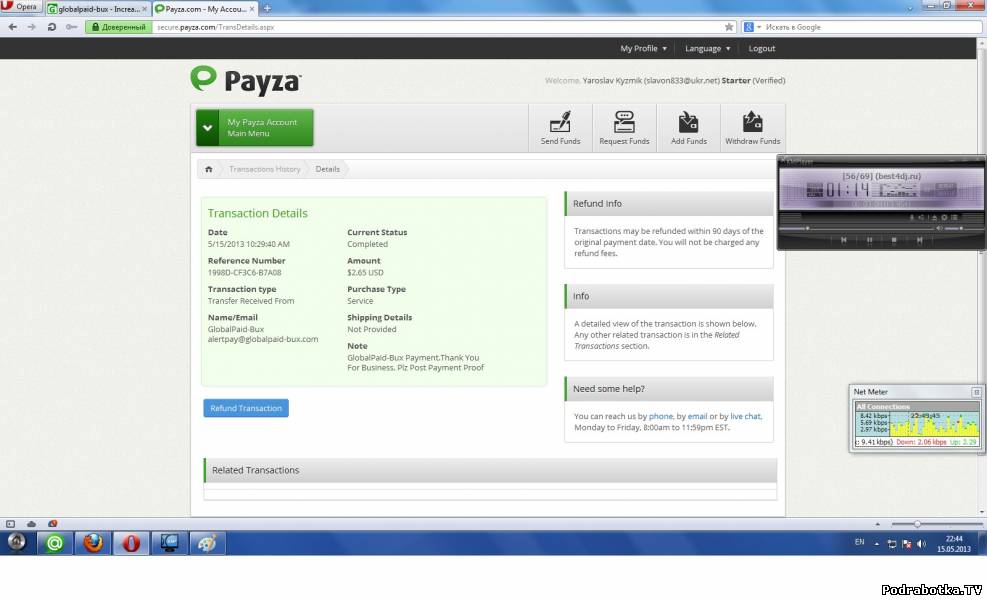
Task: Click the Withdraw Funds icon
Action: coord(752,127)
